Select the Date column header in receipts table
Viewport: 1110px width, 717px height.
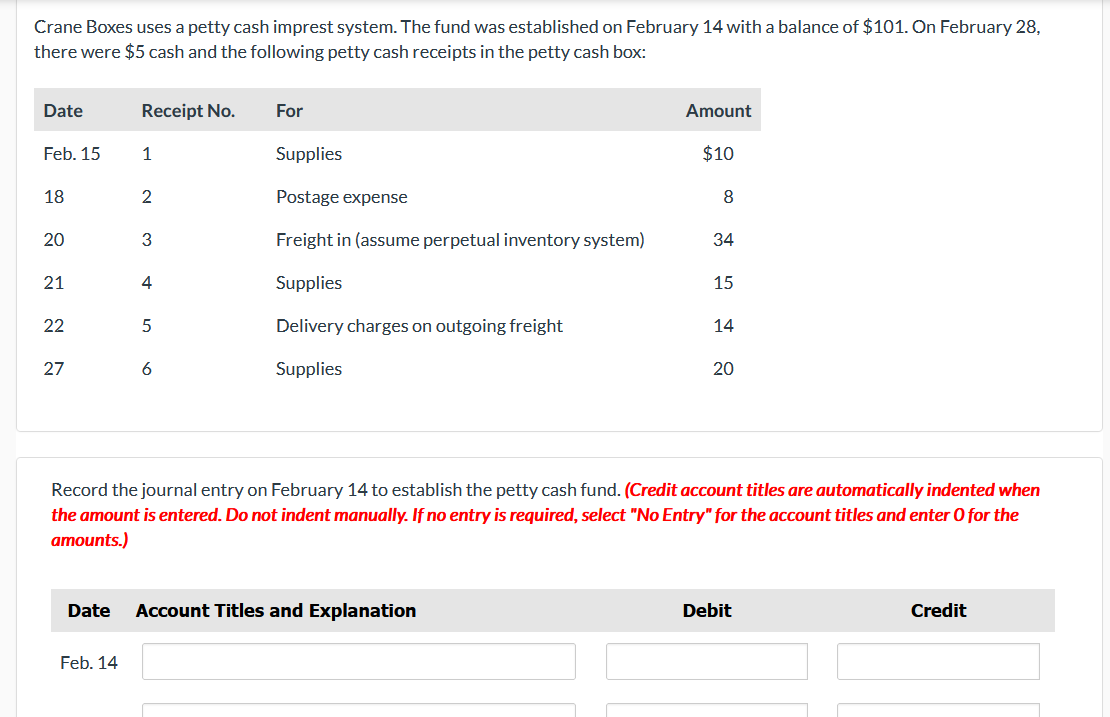[x=62, y=111]
